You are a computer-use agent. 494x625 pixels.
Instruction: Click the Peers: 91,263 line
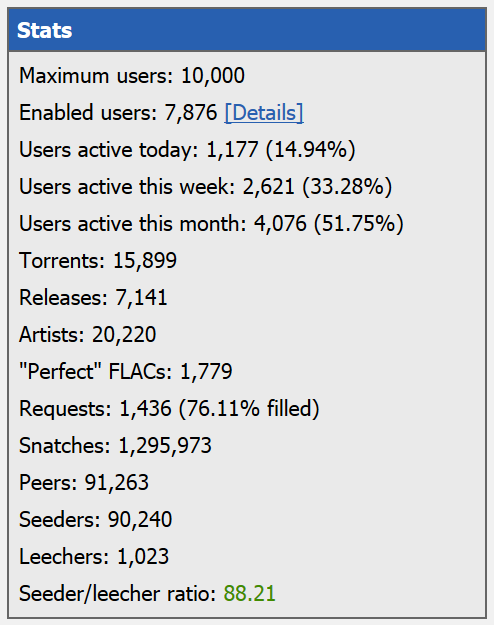(84, 483)
